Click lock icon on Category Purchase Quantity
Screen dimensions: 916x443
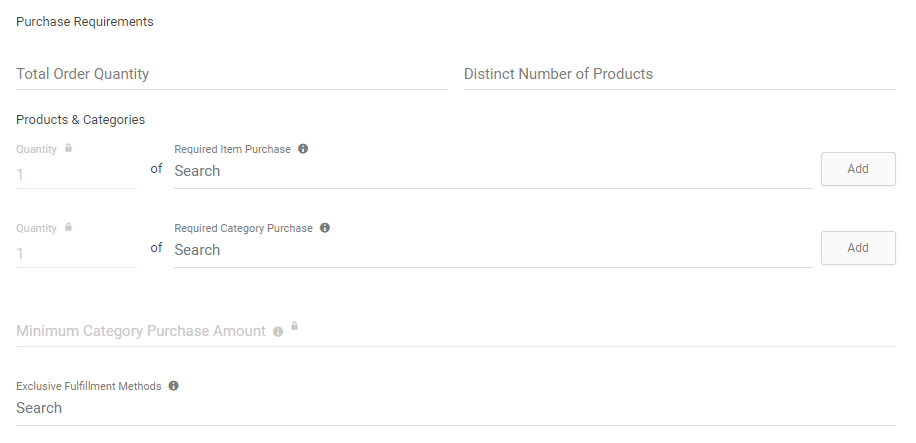(68, 227)
